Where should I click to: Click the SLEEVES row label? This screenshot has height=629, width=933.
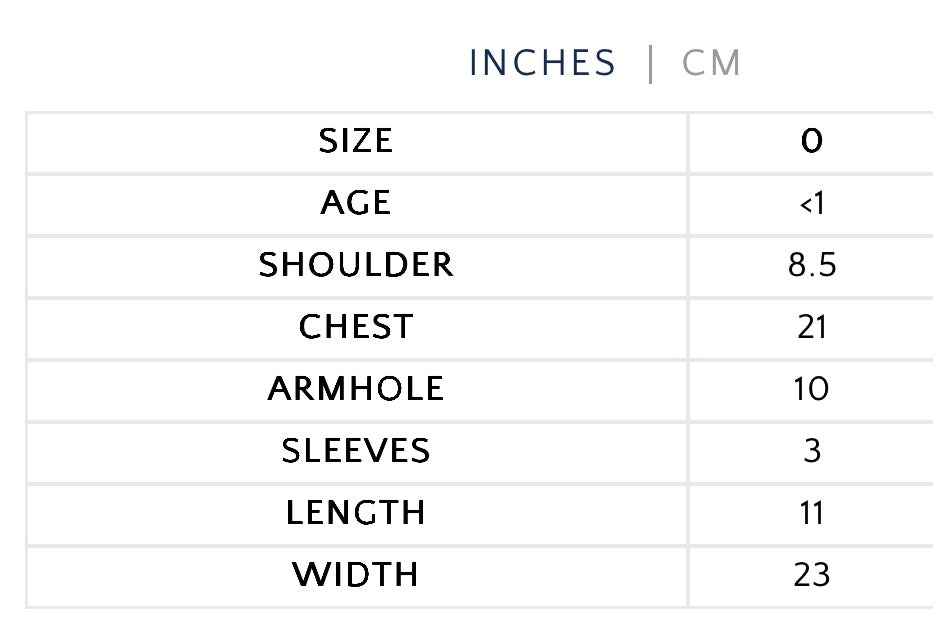point(356,451)
